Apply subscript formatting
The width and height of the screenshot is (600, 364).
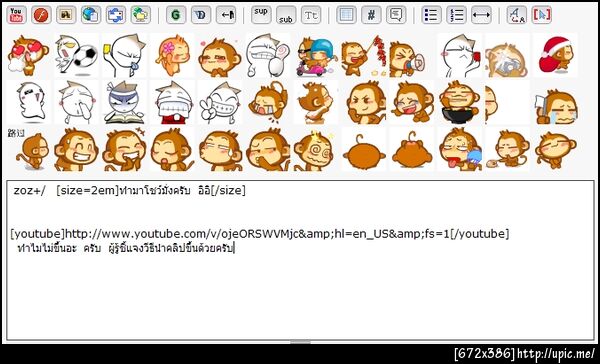[286, 15]
